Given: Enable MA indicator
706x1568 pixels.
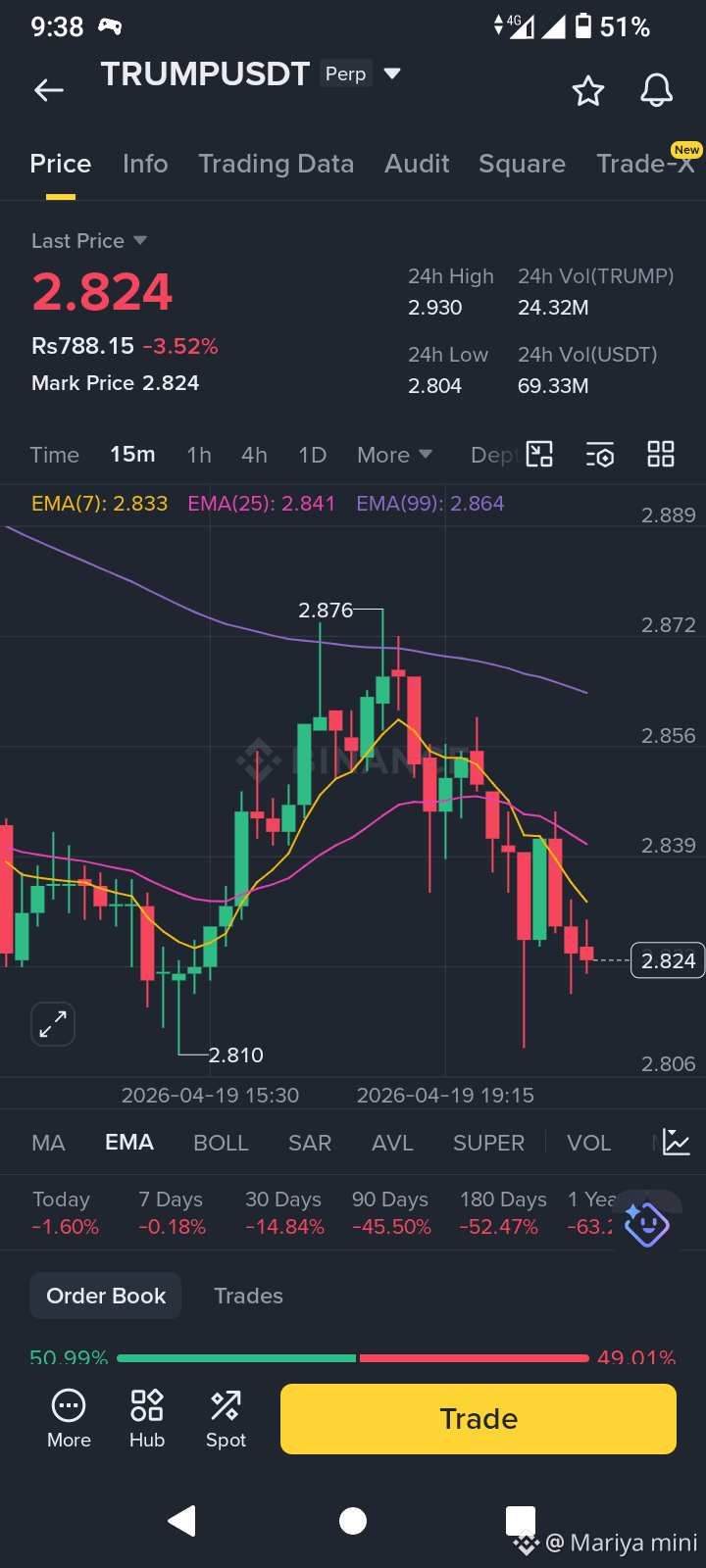Looking at the screenshot, I should coord(48,1143).
